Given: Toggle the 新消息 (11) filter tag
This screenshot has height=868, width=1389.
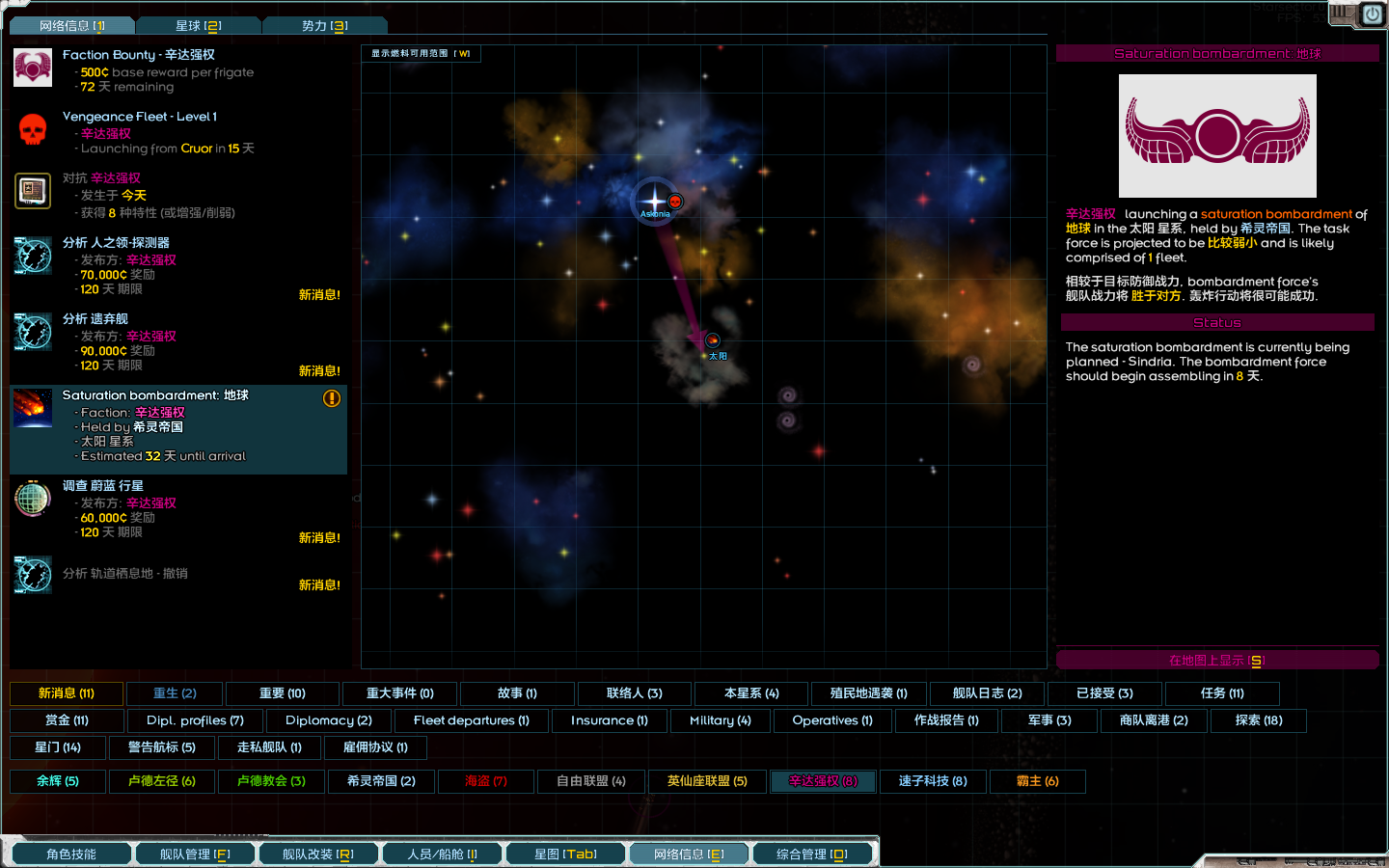Looking at the screenshot, I should (x=67, y=693).
